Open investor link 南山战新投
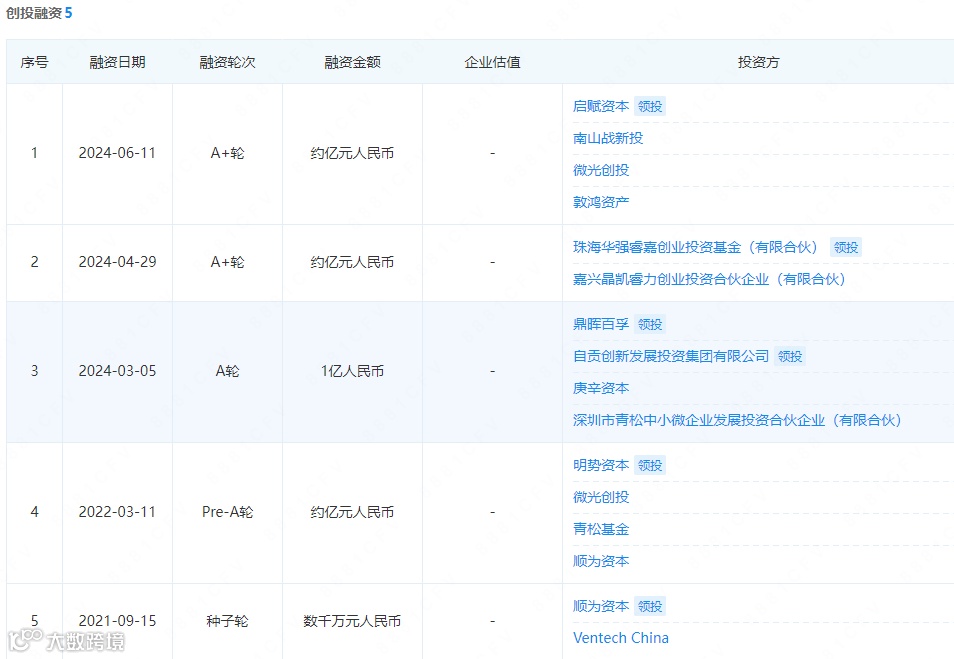This screenshot has width=954, height=659. tap(608, 138)
